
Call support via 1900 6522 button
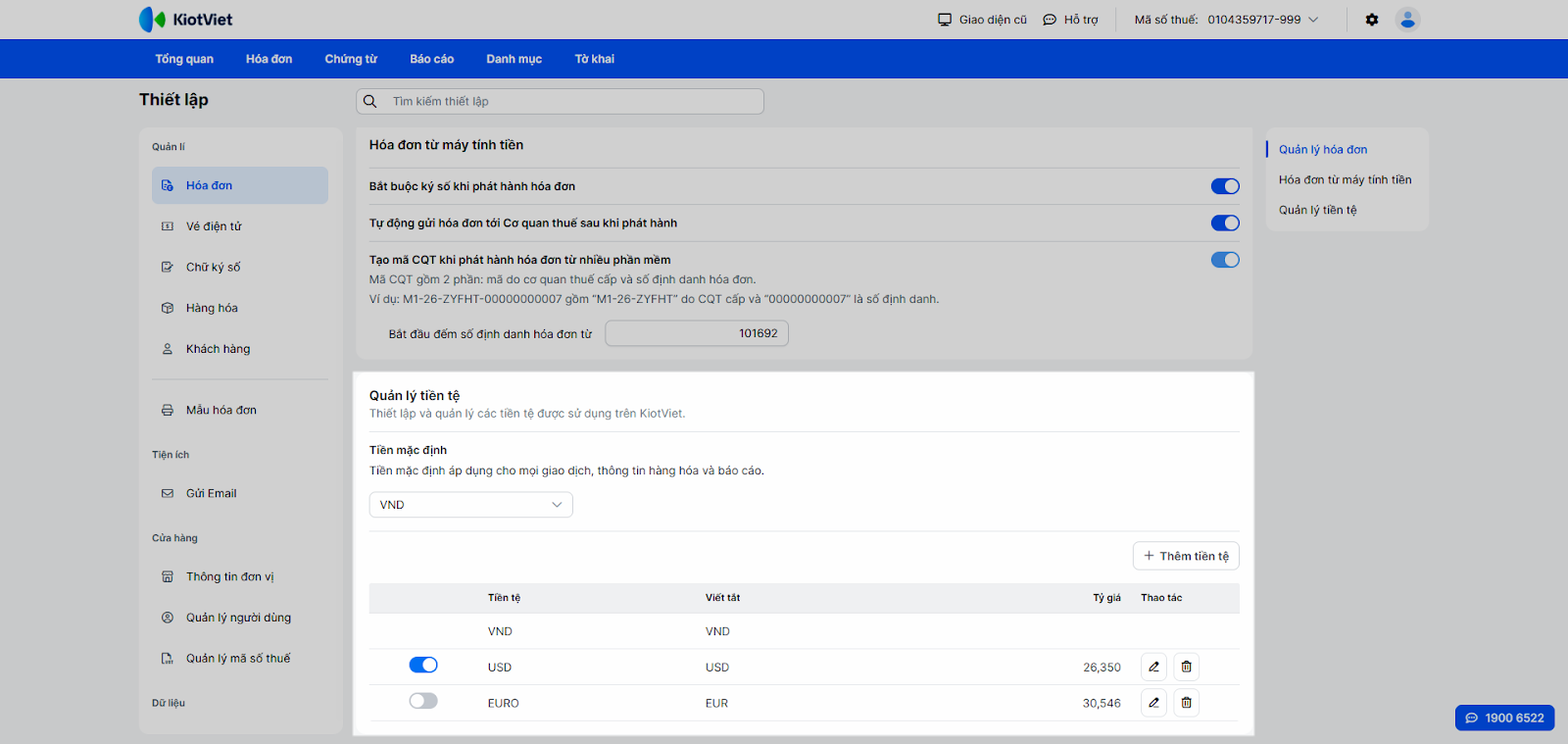[1505, 719]
